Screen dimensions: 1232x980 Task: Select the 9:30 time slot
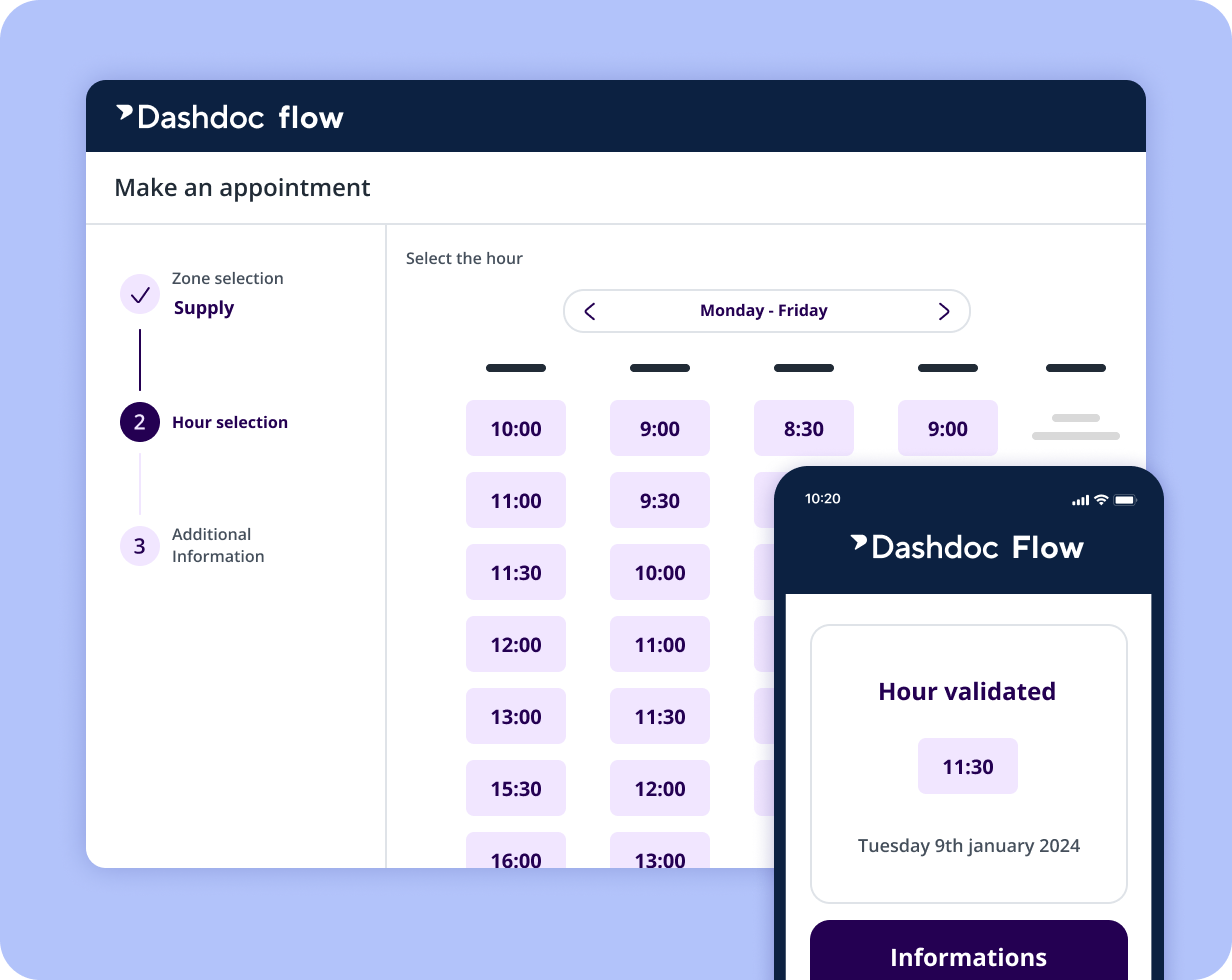[659, 500]
